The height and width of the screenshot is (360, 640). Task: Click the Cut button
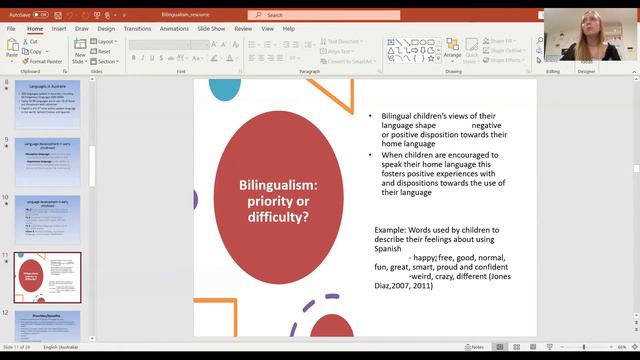pyautogui.click(x=30, y=42)
